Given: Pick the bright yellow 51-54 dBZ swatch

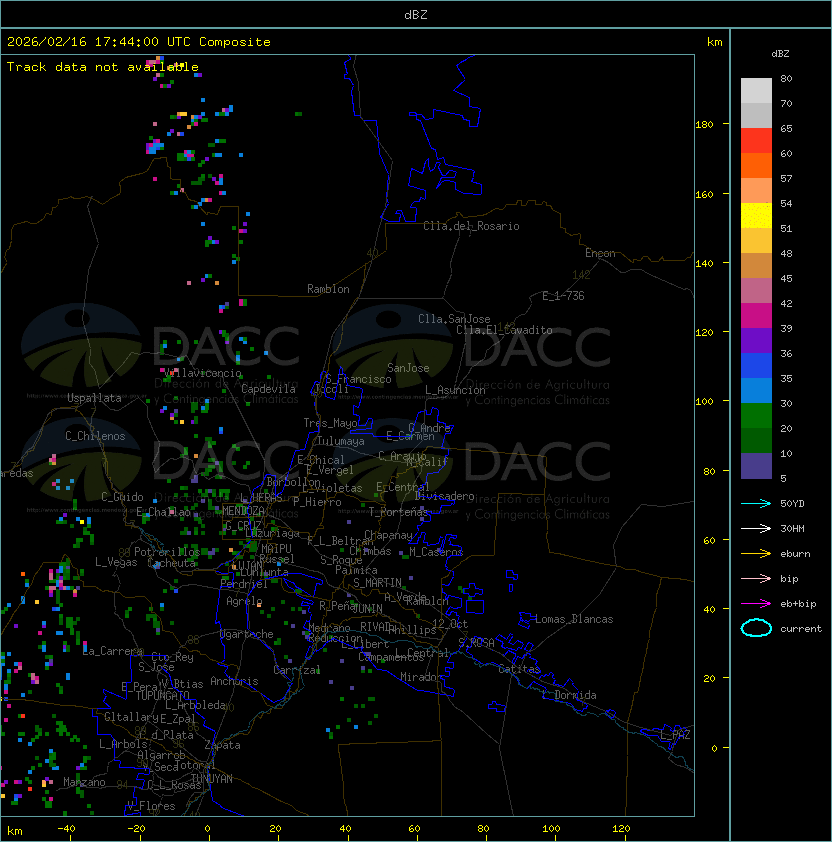Looking at the screenshot, I should click(x=756, y=215).
